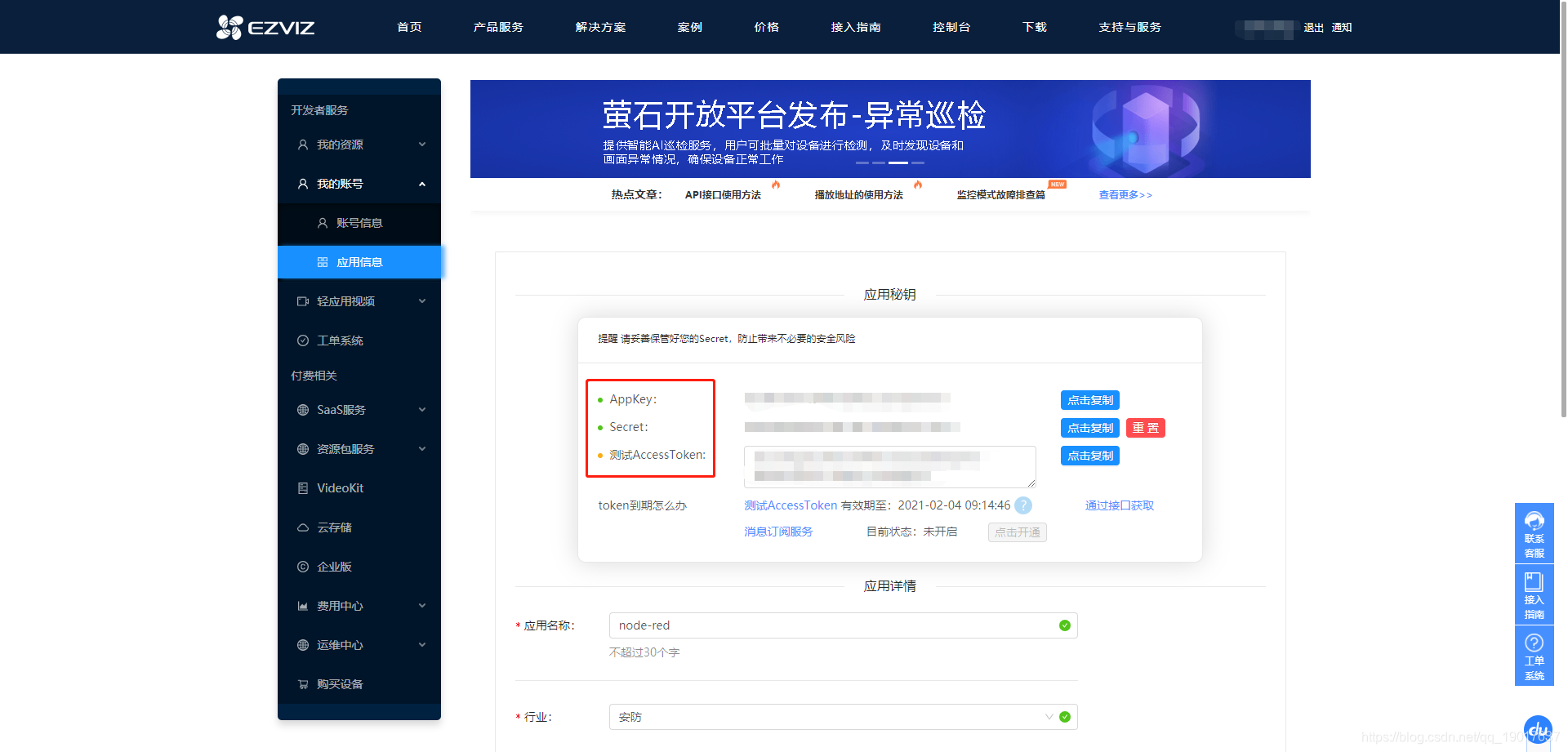The image size is (1568, 752).
Task: Click the 应用名称 field containing node-red
Action: point(843,625)
